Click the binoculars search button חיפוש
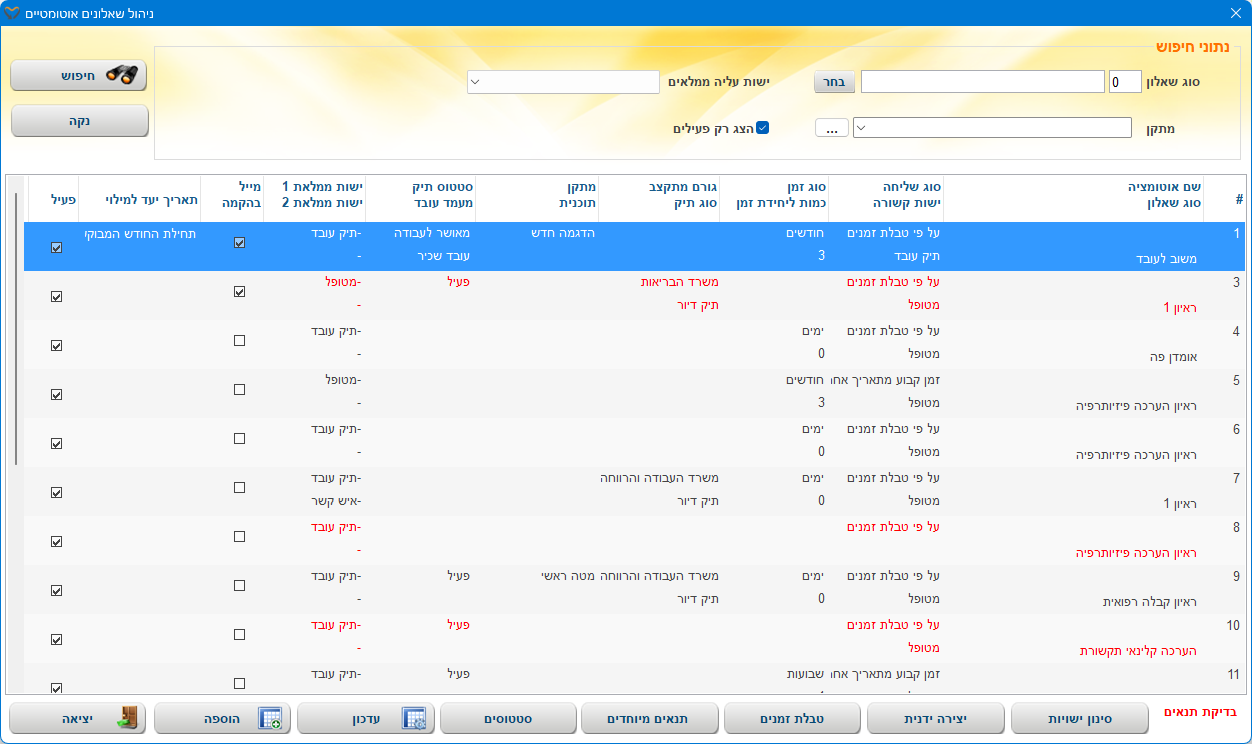The height and width of the screenshot is (744, 1252). click(79, 75)
